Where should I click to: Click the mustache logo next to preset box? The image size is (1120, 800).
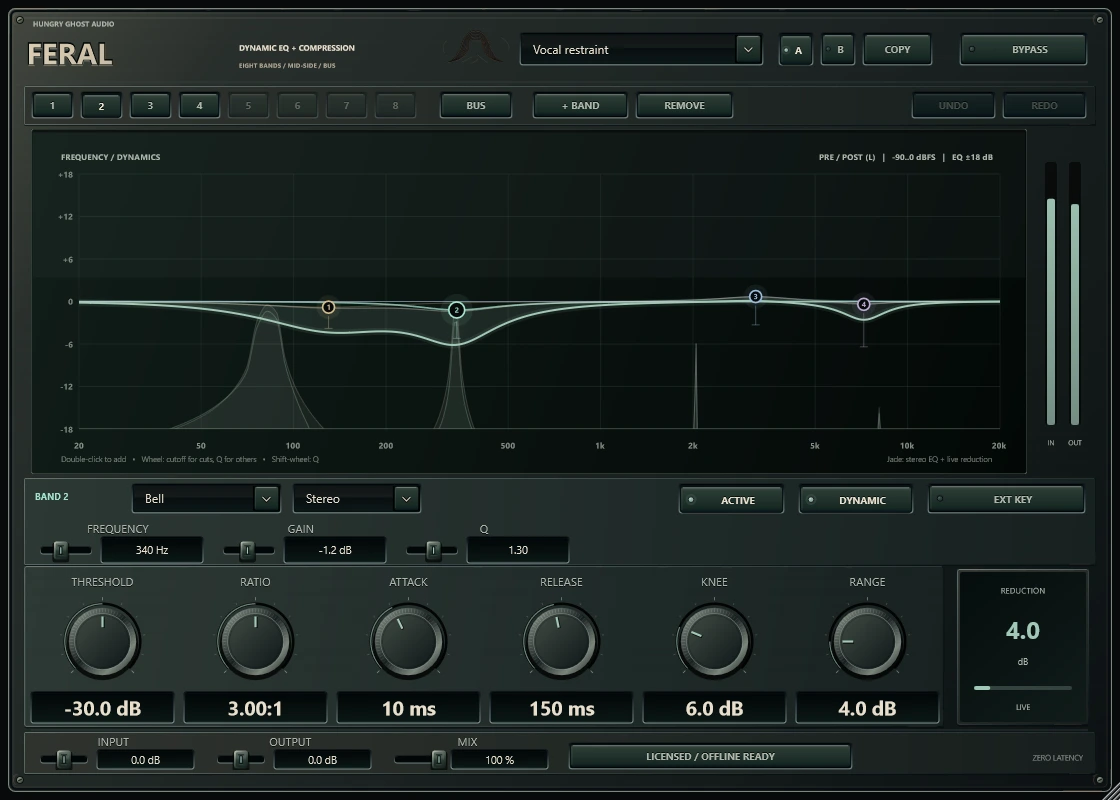click(476, 48)
